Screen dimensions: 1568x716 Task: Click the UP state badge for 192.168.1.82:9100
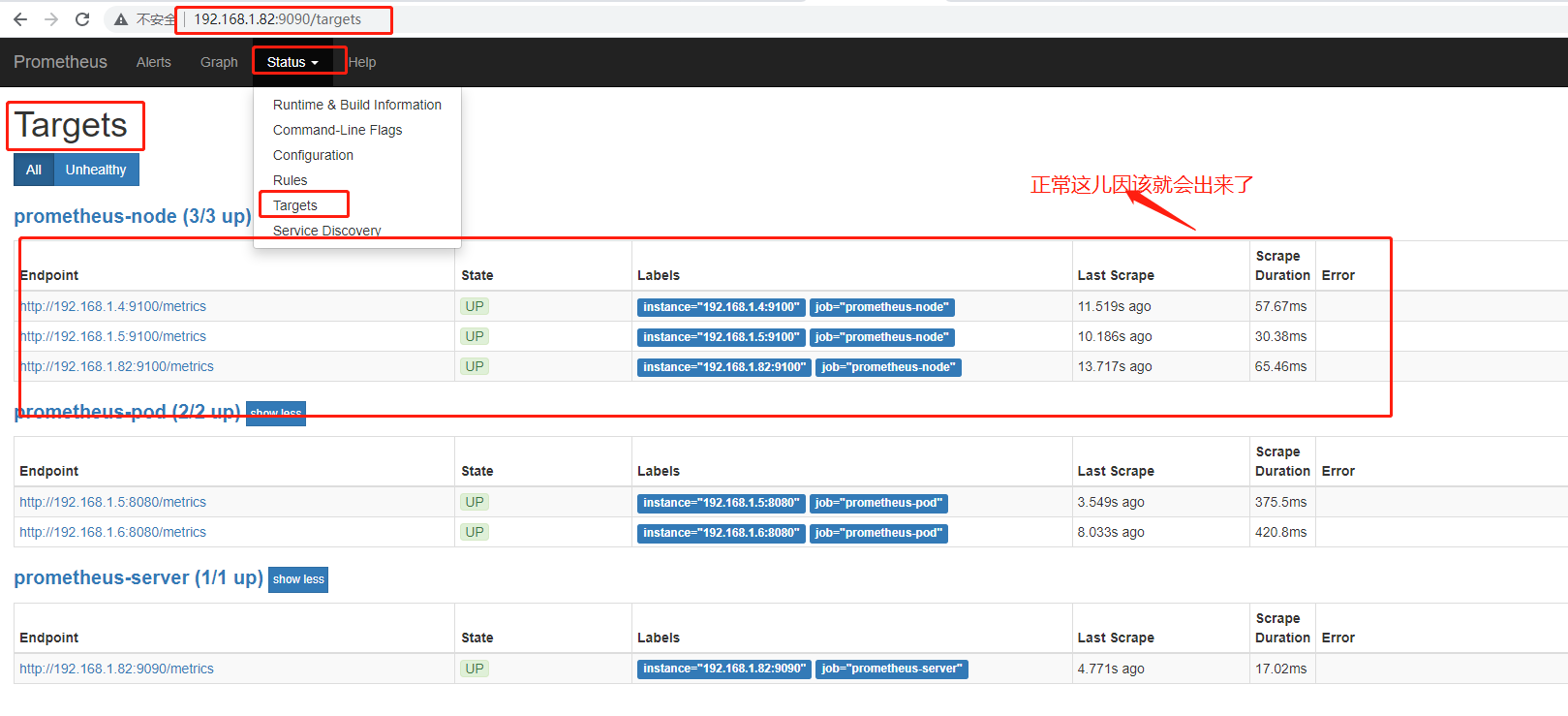click(475, 366)
